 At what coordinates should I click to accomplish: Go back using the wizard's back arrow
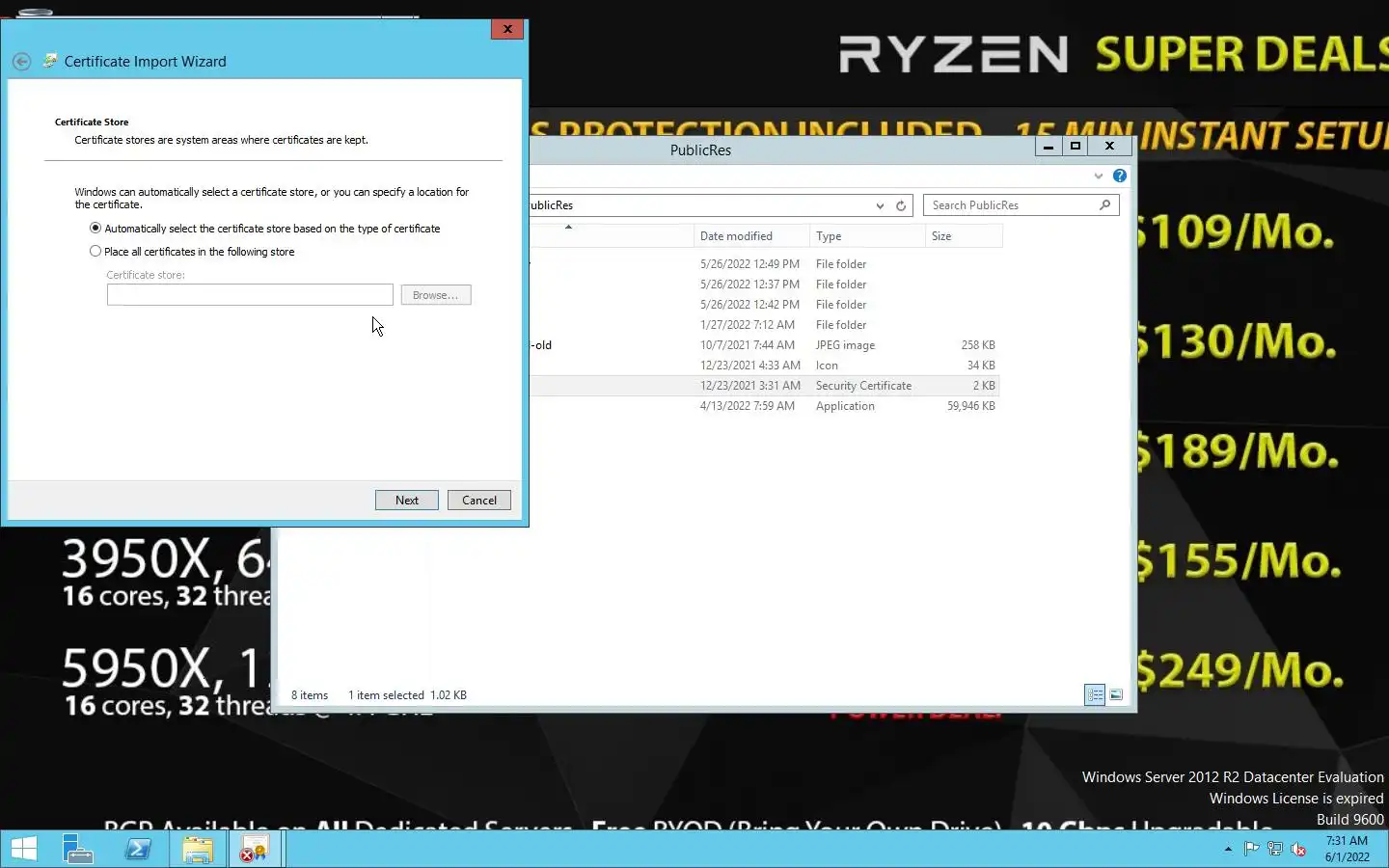21,62
